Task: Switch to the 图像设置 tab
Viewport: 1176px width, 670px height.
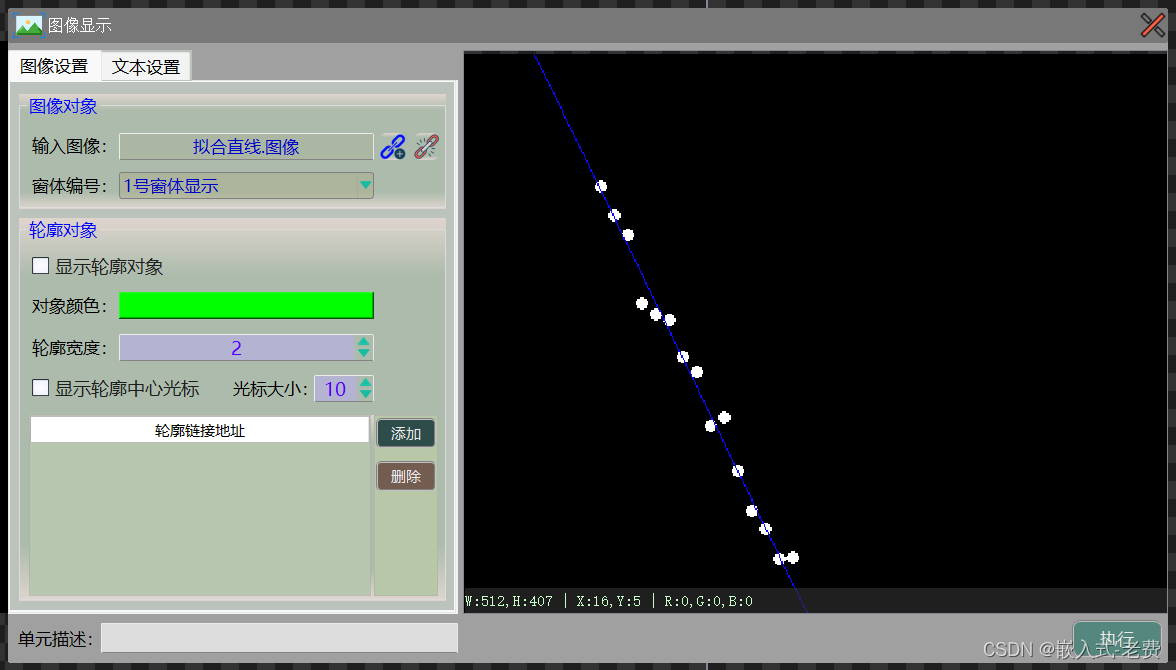Action: tap(54, 66)
